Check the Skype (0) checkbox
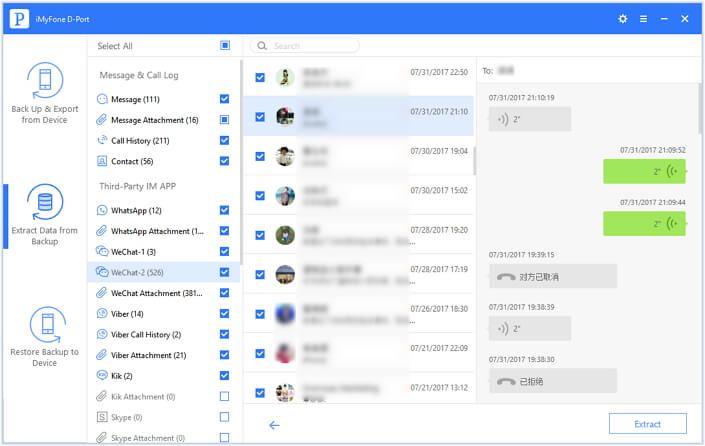The width and height of the screenshot is (705, 446). (224, 417)
